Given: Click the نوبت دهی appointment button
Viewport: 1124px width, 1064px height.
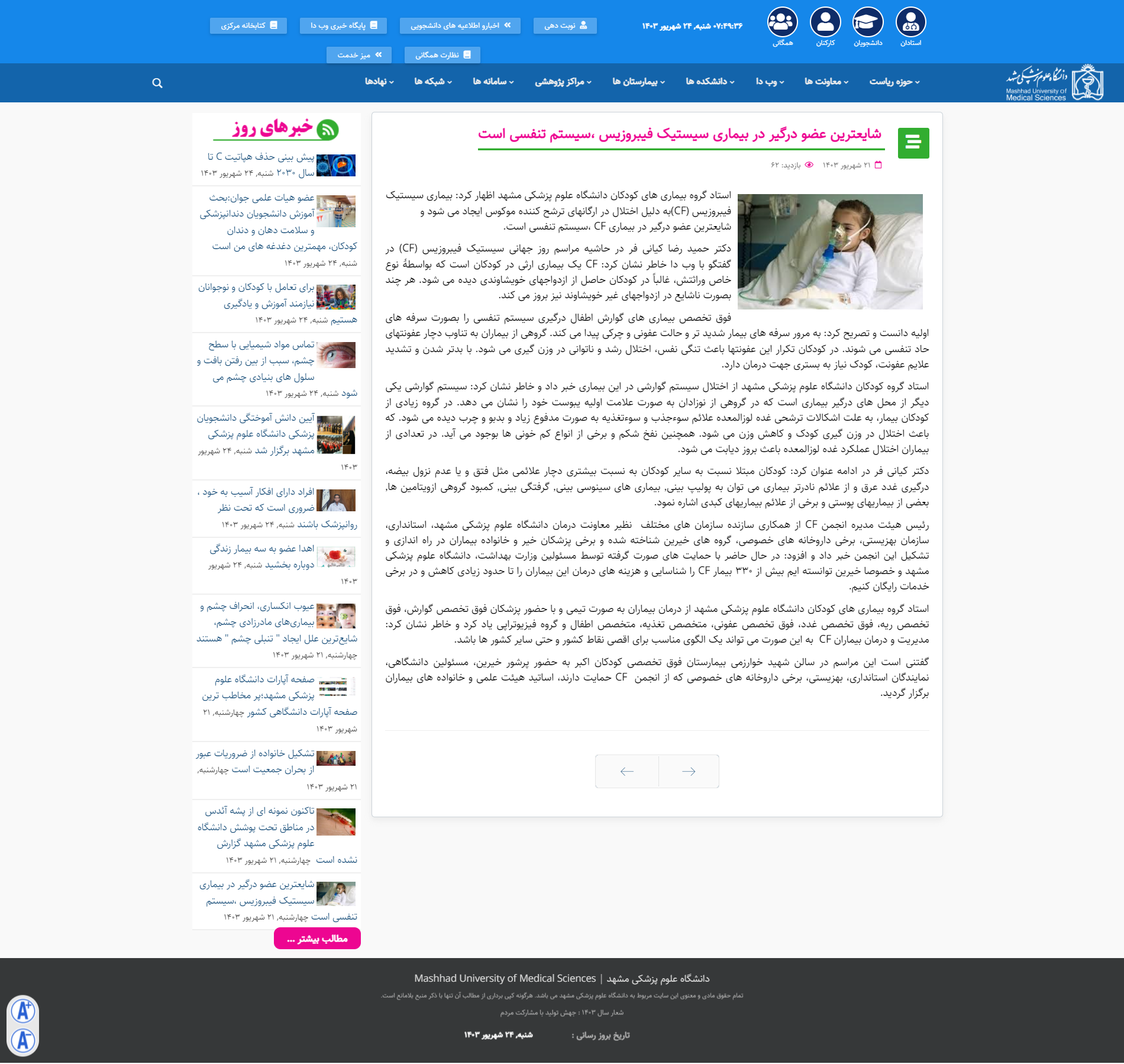Looking at the screenshot, I should pyautogui.click(x=565, y=25).
